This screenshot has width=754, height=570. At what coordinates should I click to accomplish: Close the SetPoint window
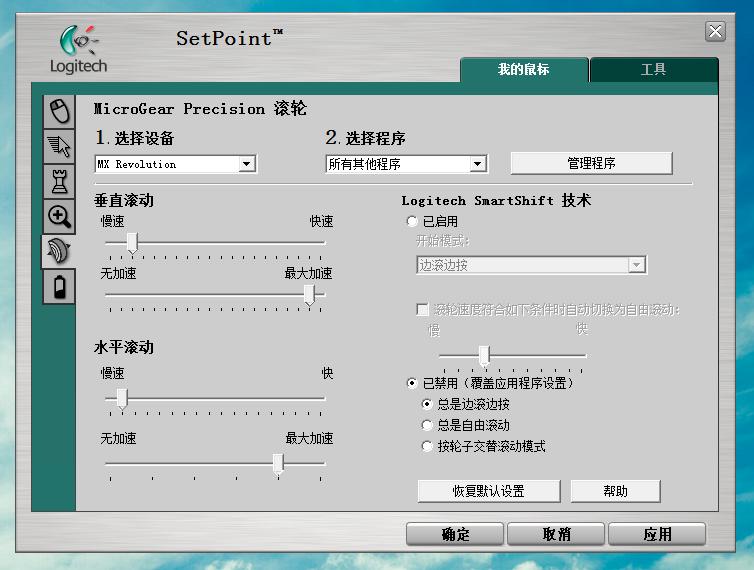click(x=715, y=32)
